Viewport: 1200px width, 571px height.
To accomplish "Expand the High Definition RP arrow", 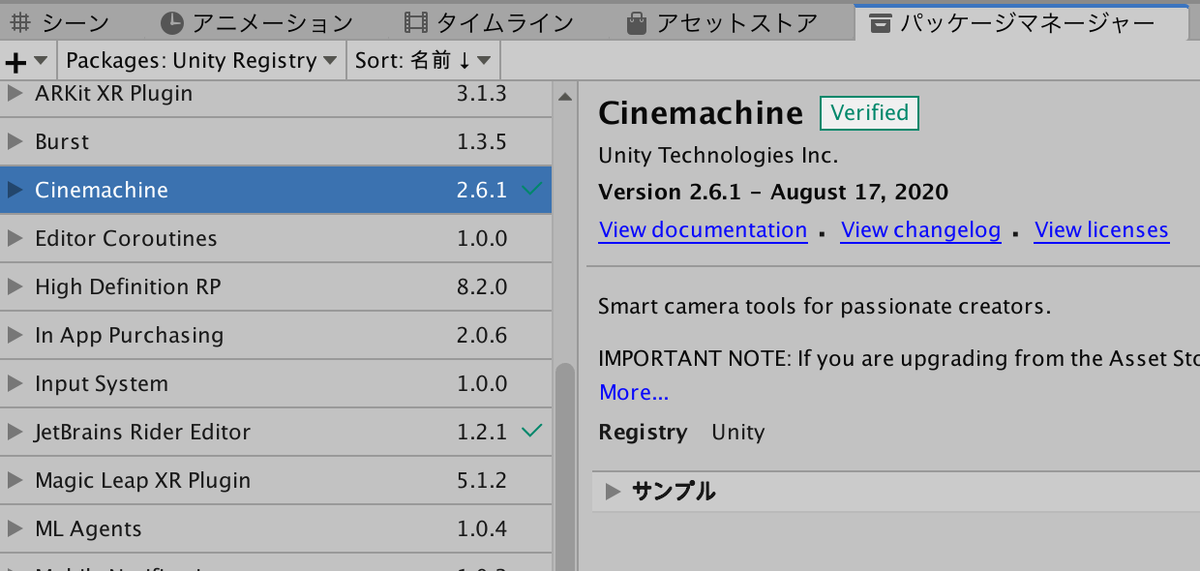I will pyautogui.click(x=14, y=287).
